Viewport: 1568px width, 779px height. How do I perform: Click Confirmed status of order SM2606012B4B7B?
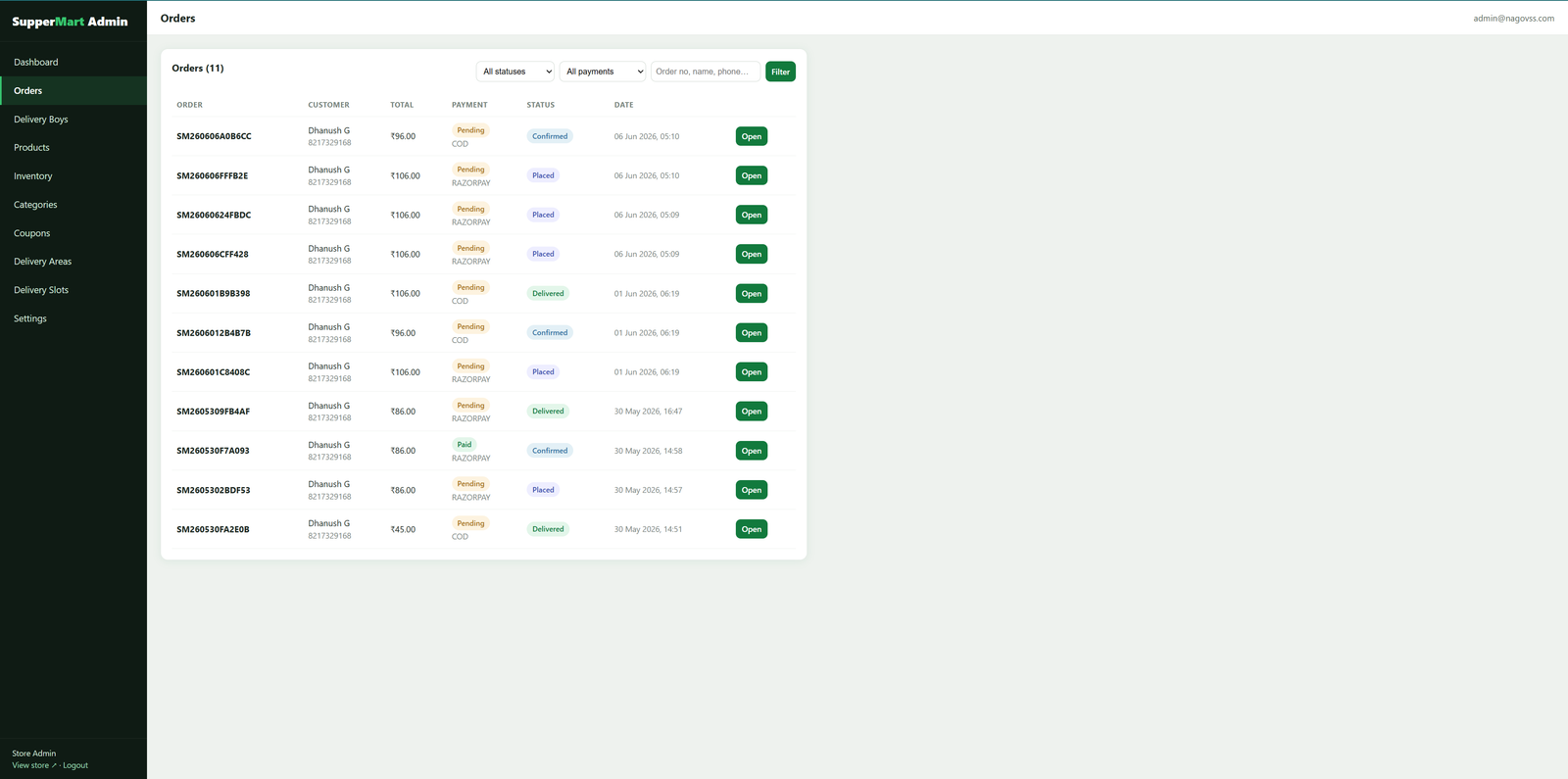coord(550,332)
